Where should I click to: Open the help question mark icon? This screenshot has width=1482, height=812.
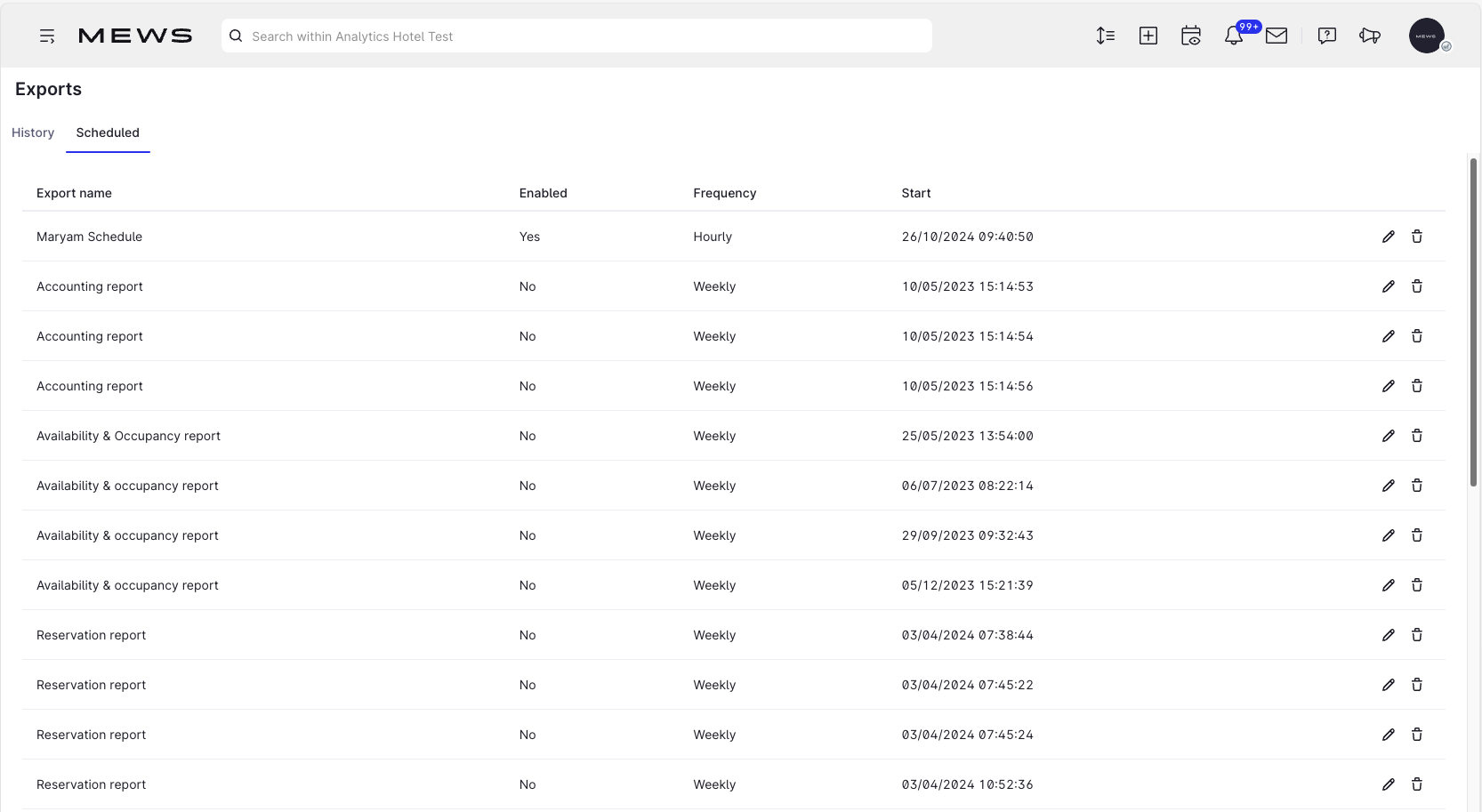pos(1326,36)
